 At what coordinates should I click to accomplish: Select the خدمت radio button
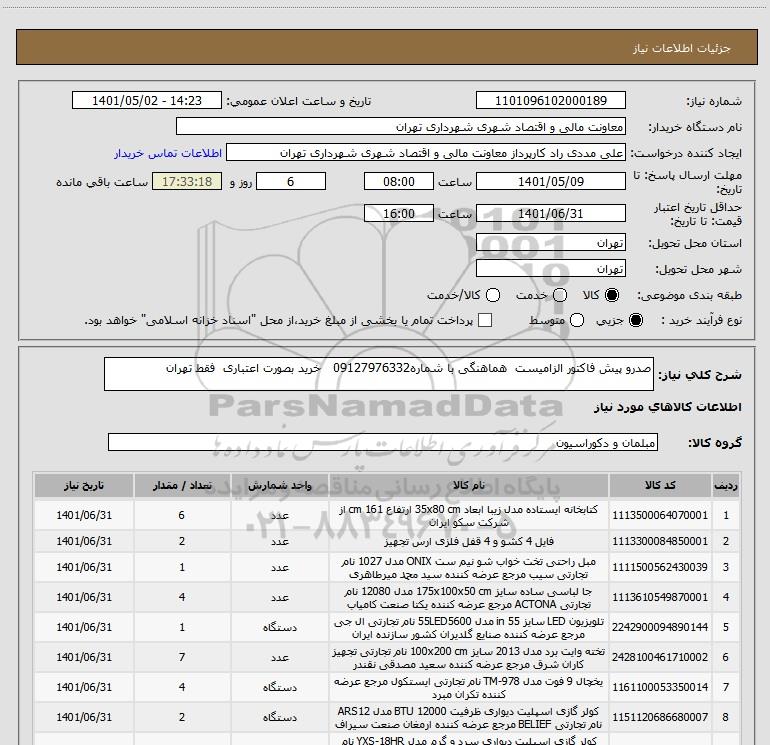pyautogui.click(x=560, y=295)
